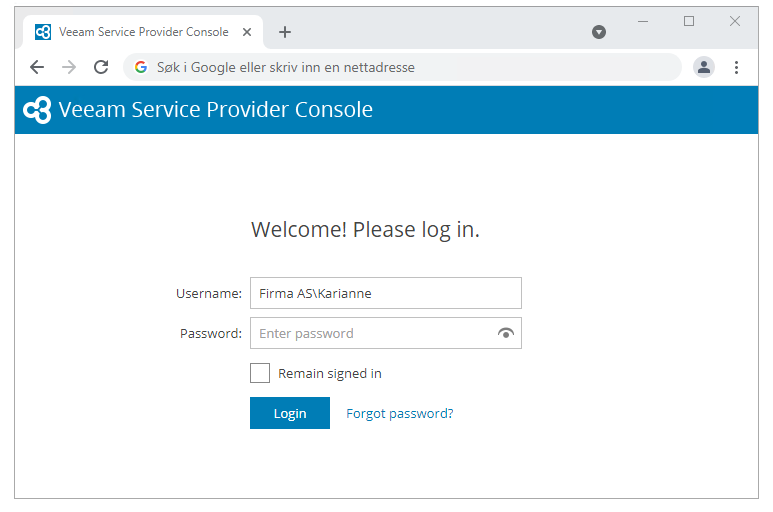Open the Chrome three-dot menu
The width and height of the screenshot is (773, 512).
click(x=737, y=67)
